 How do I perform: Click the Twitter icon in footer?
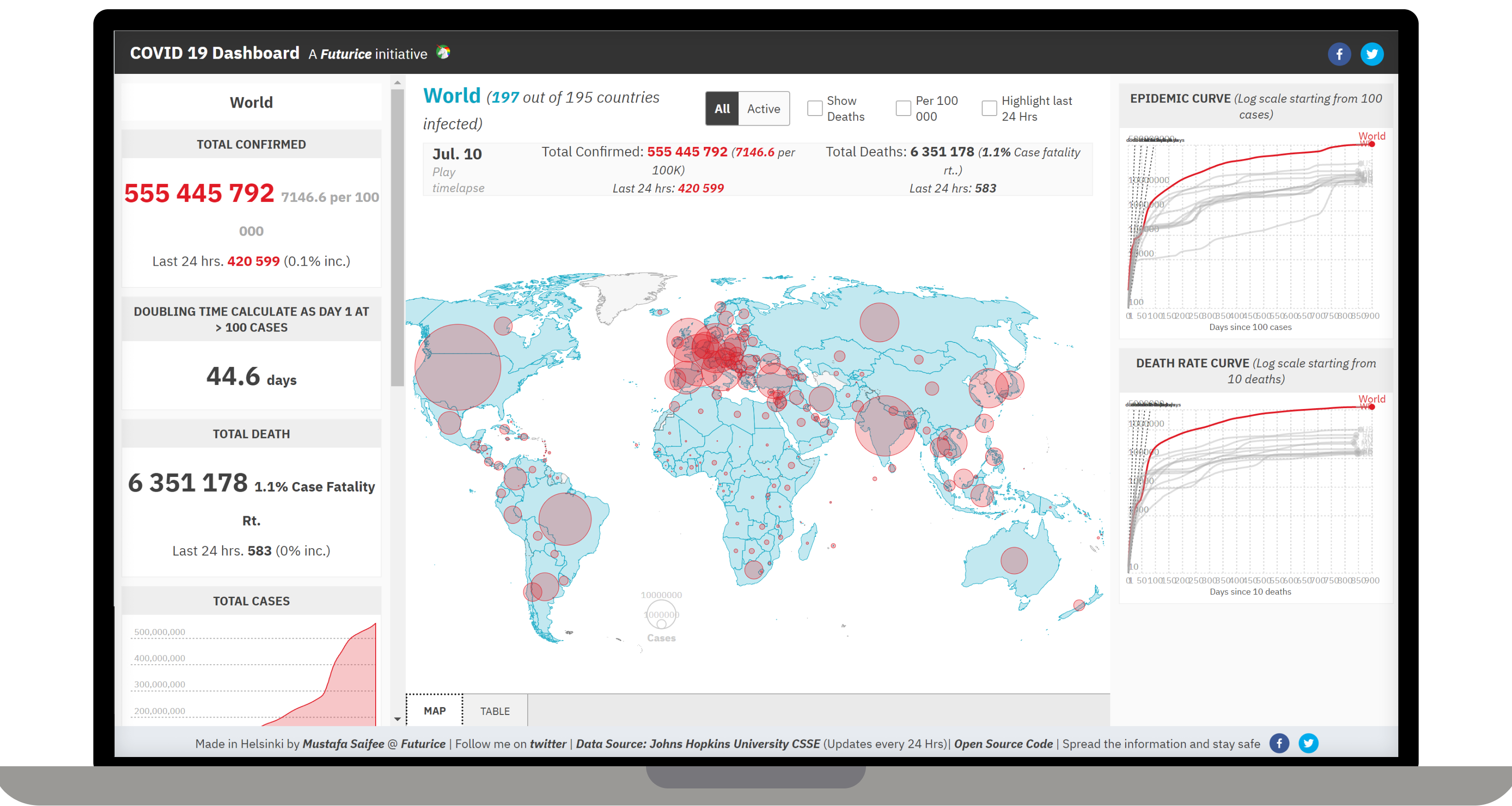(x=1308, y=743)
